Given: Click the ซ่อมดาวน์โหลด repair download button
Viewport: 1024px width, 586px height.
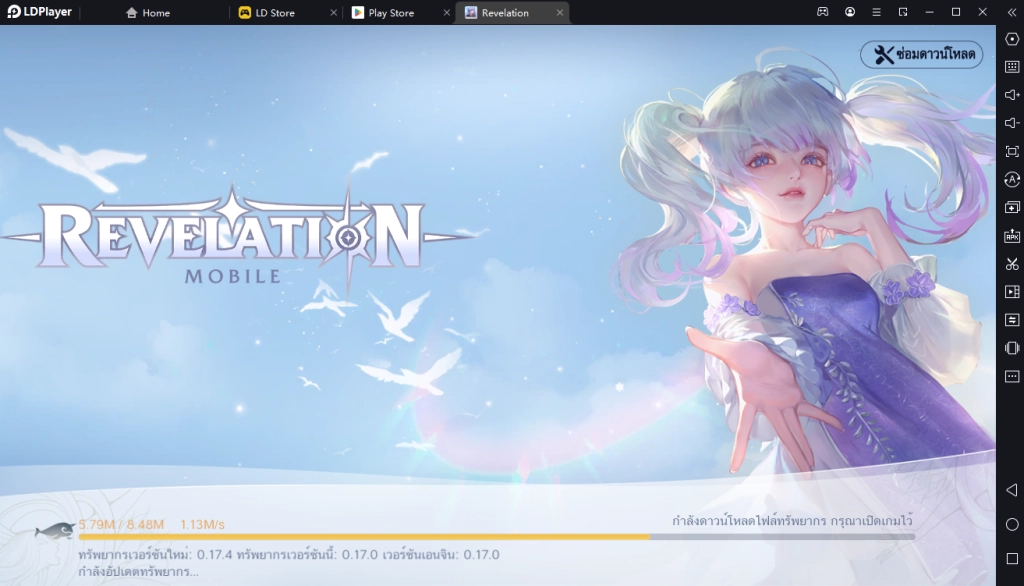Looking at the screenshot, I should pos(921,54).
